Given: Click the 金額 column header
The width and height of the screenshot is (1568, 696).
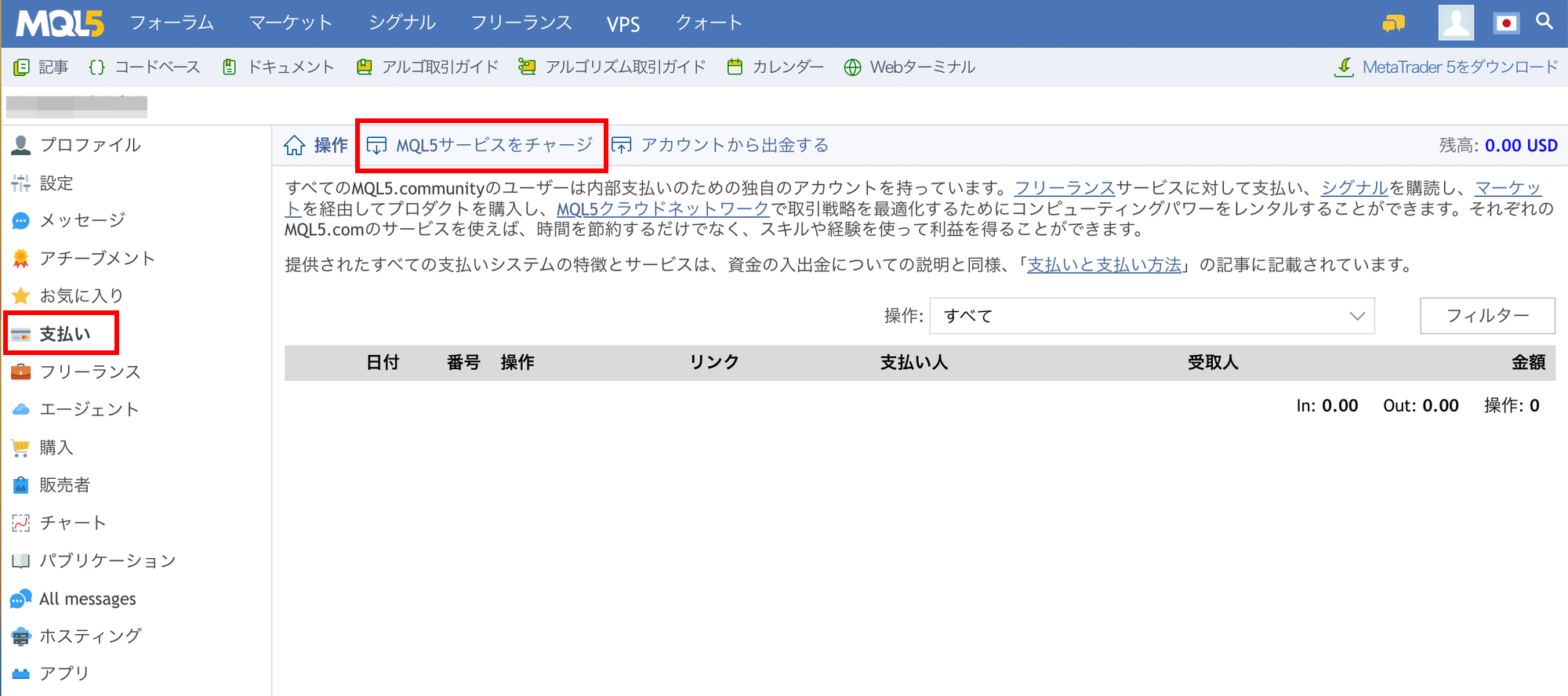Looking at the screenshot, I should (1529, 362).
